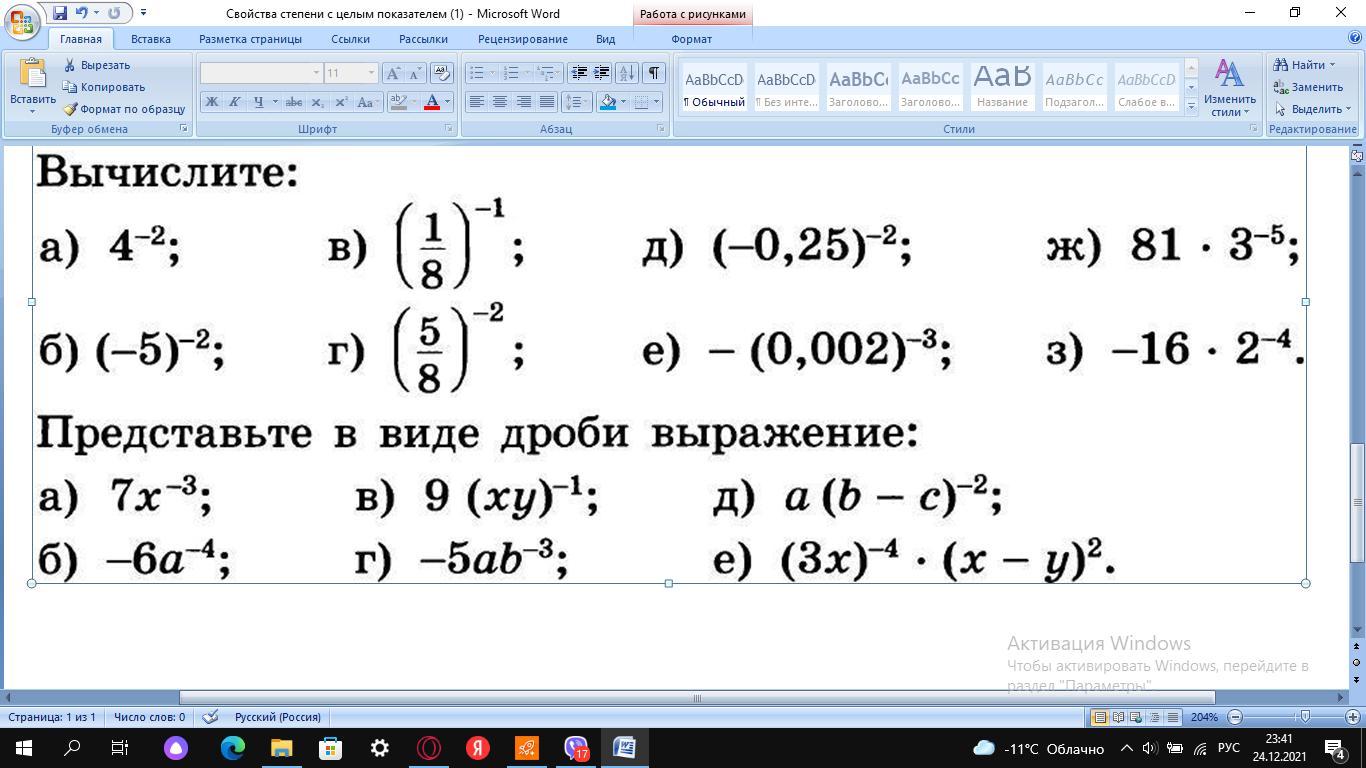The image size is (1366, 768).
Task: Click the 204% zoom level
Action: point(1204,717)
